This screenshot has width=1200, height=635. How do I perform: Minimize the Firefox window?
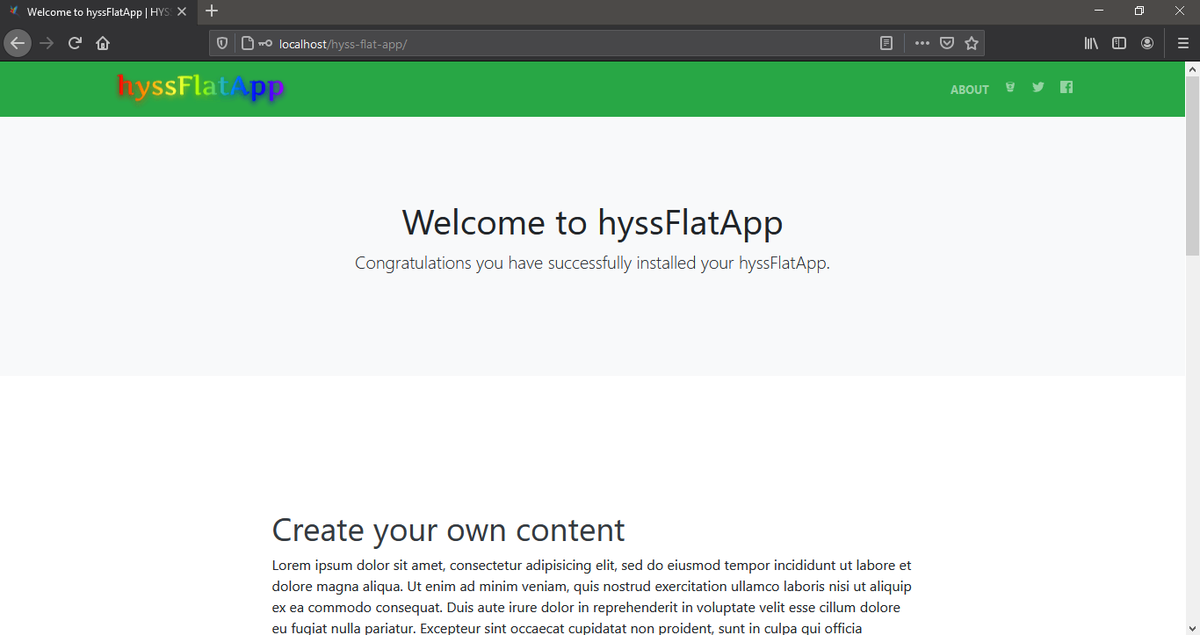point(1099,11)
